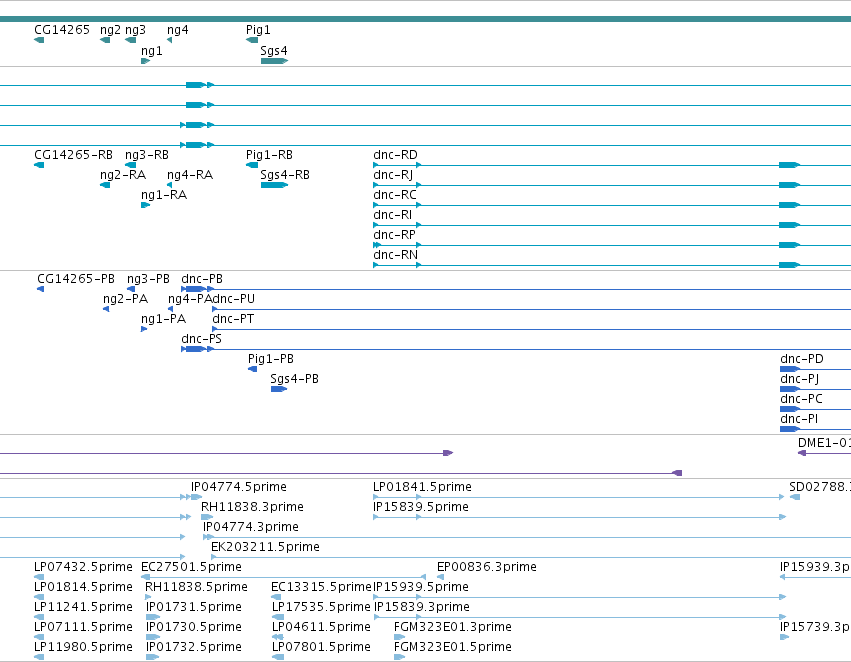This screenshot has width=851, height=662.
Task: Select the LP11241.5prime EST label
Action: click(x=83, y=607)
